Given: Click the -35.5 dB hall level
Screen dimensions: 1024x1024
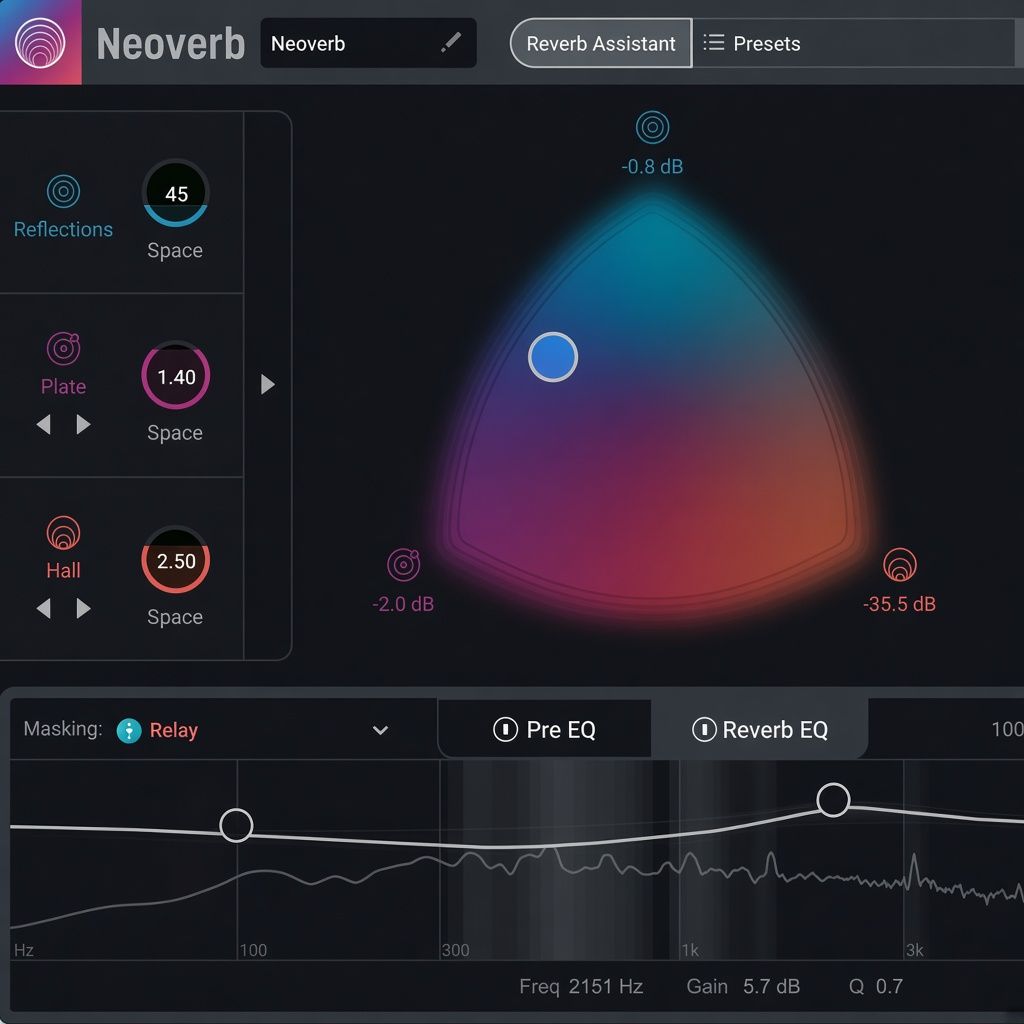Looking at the screenshot, I should [899, 604].
